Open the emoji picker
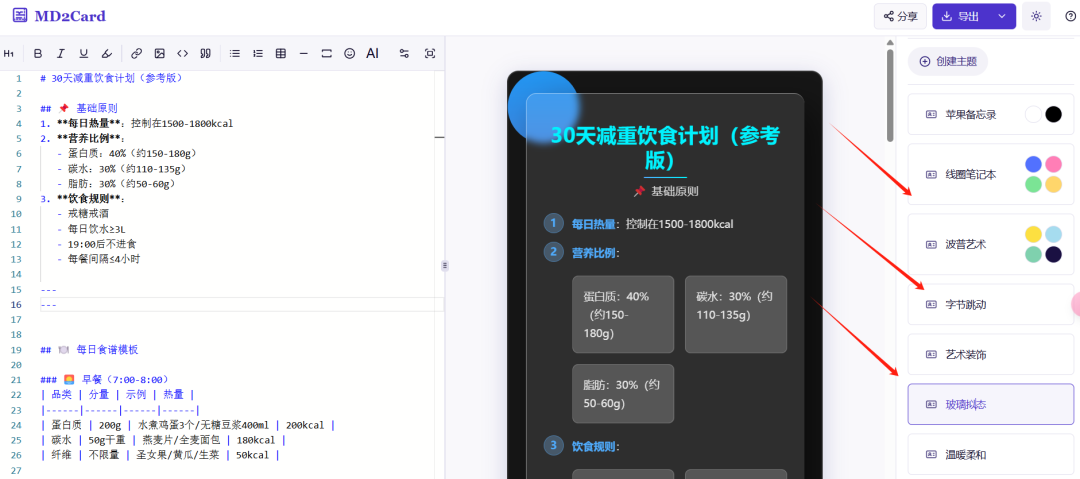This screenshot has width=1080, height=479. (349, 53)
